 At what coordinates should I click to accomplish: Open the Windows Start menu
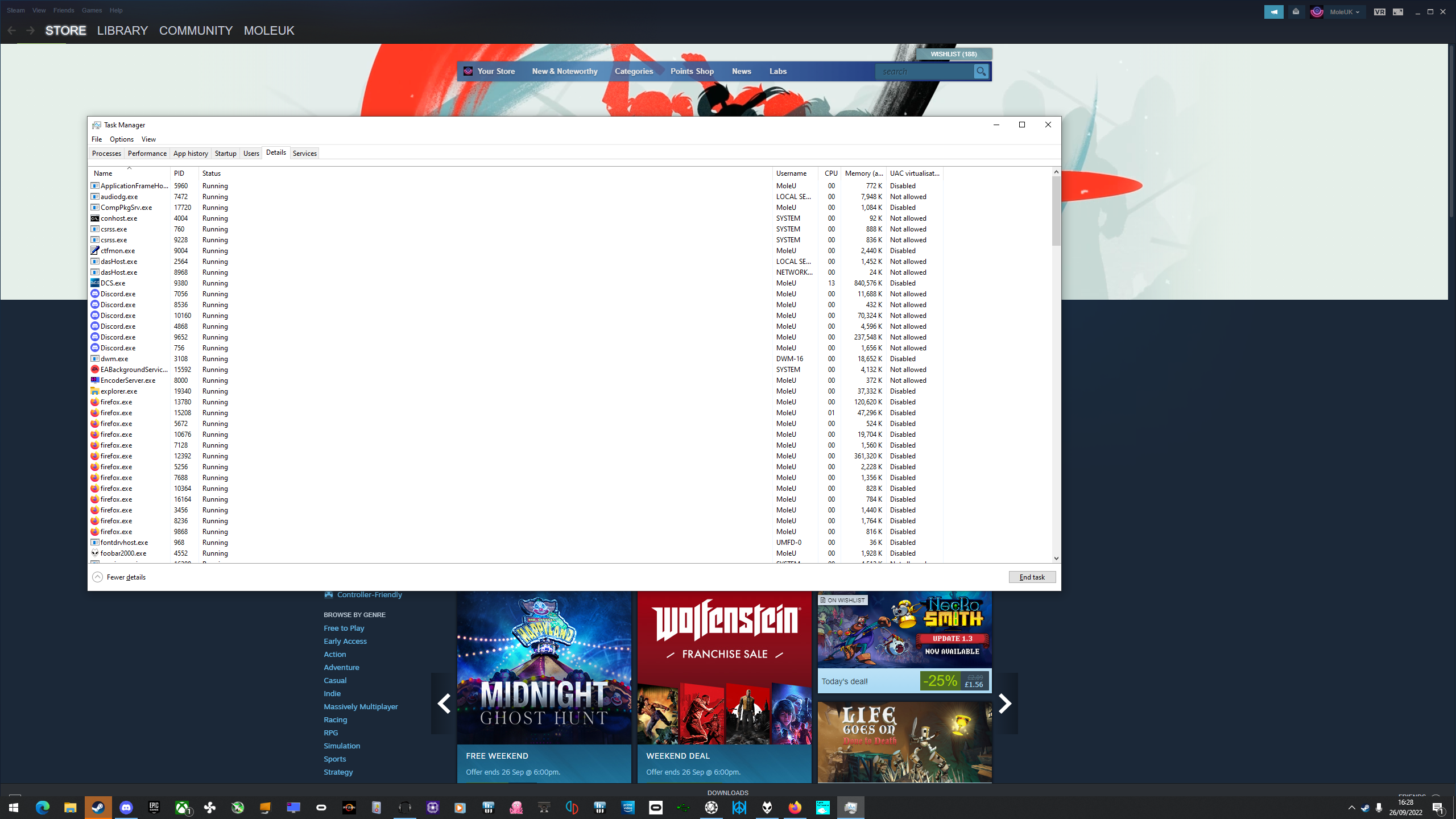point(14,807)
